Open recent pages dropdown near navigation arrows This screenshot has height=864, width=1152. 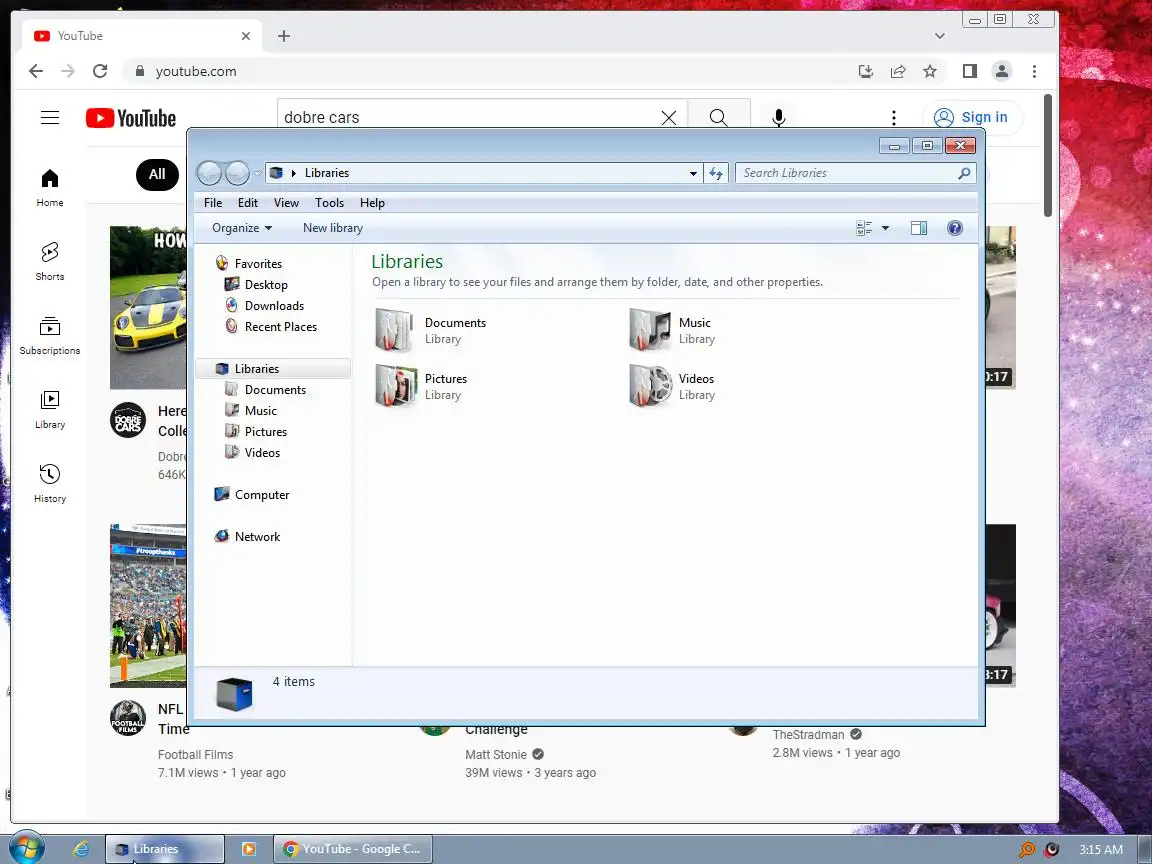[x=257, y=173]
